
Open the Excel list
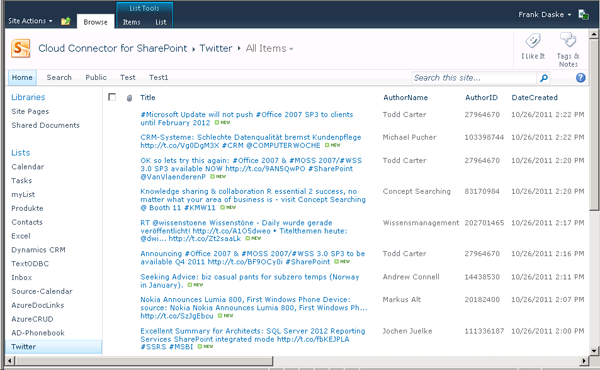click(21, 236)
